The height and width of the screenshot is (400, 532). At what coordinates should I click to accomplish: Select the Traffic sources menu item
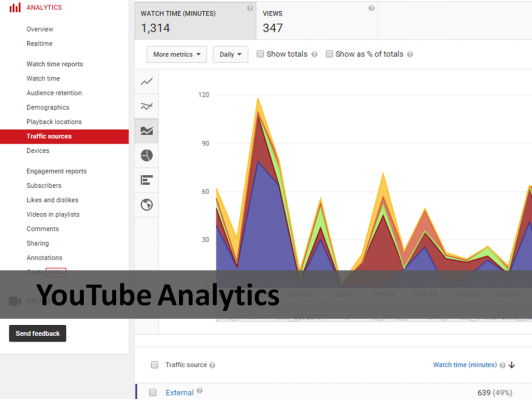(x=64, y=136)
